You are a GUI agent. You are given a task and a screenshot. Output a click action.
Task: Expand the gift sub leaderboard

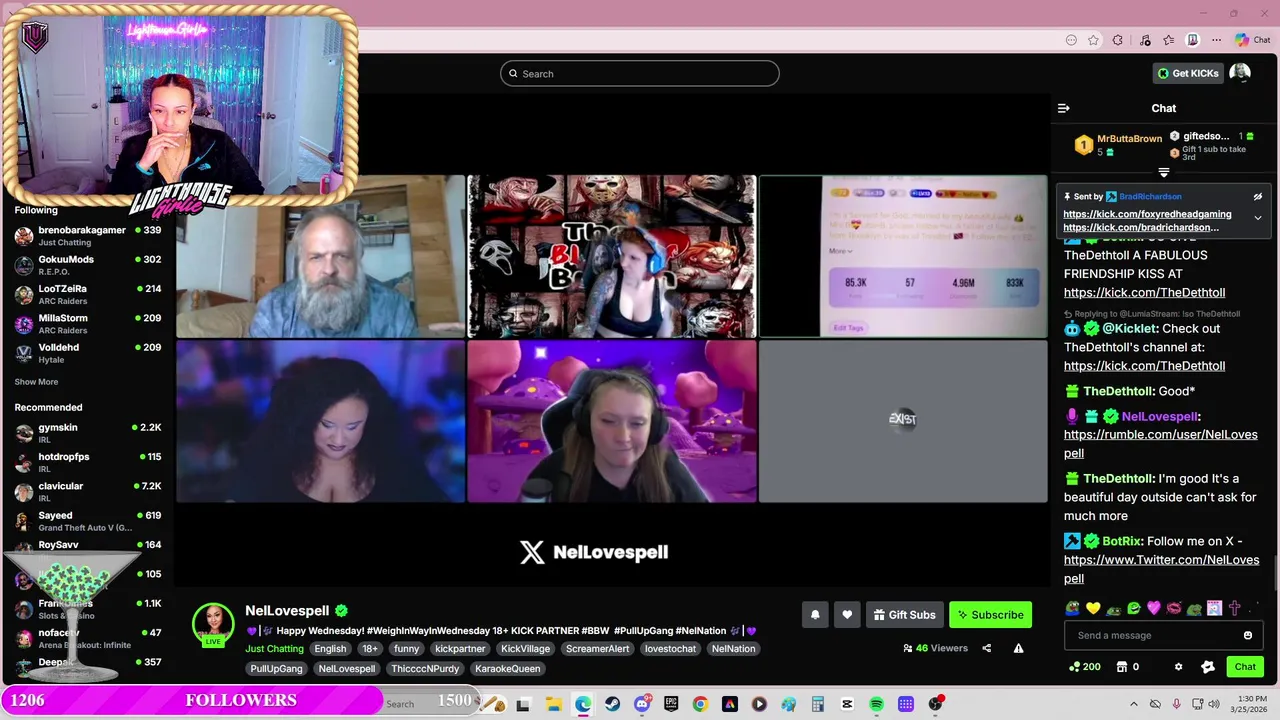click(x=1163, y=173)
